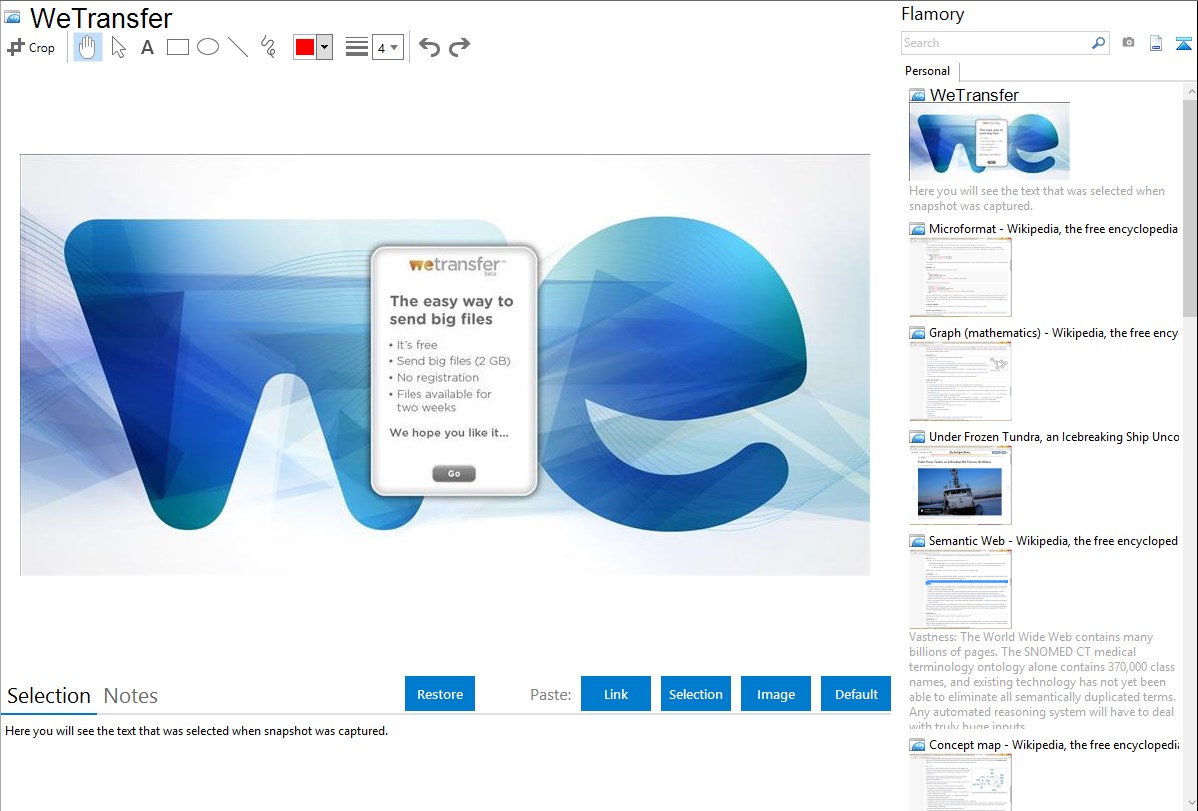The image size is (1198, 811).
Task: Click the blue icon right of the page icon
Action: pos(1183,43)
